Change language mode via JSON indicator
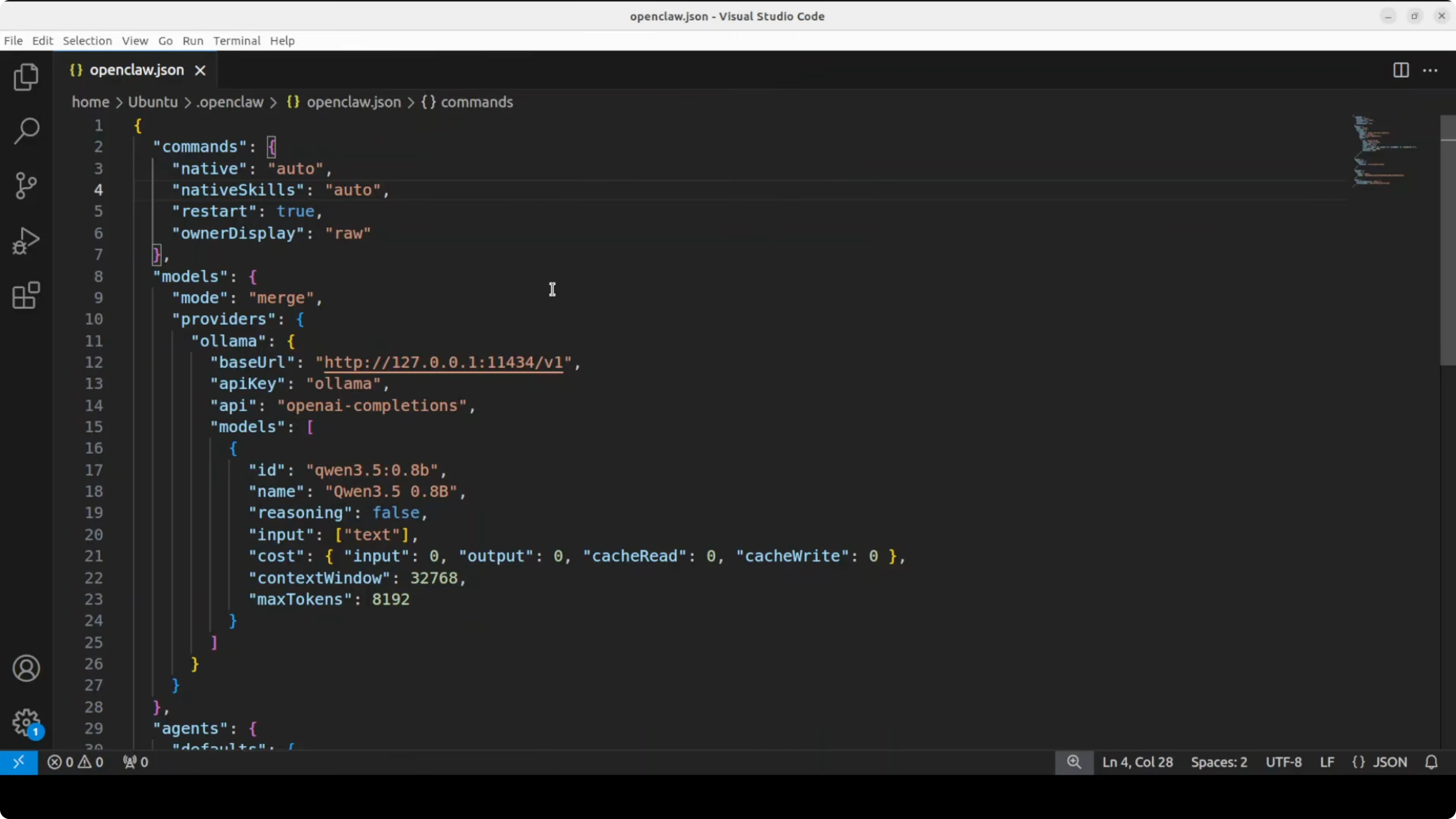 pyautogui.click(x=1380, y=762)
